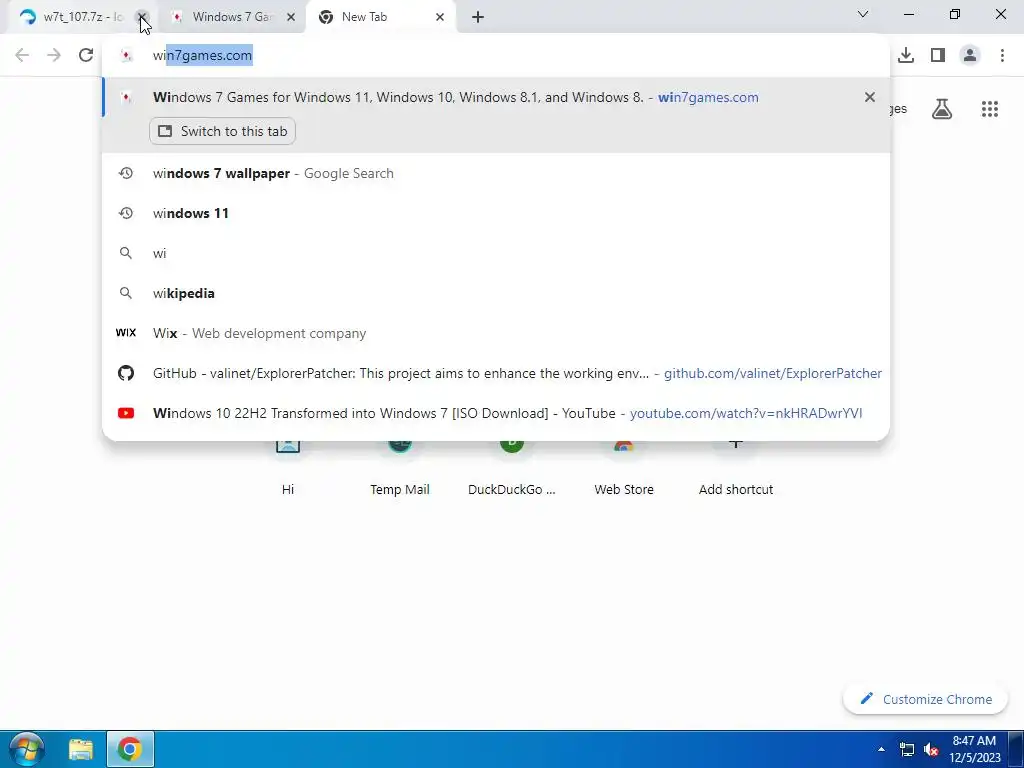This screenshot has height=768, width=1024.
Task: Open the profile avatar icon
Action: click(970, 55)
